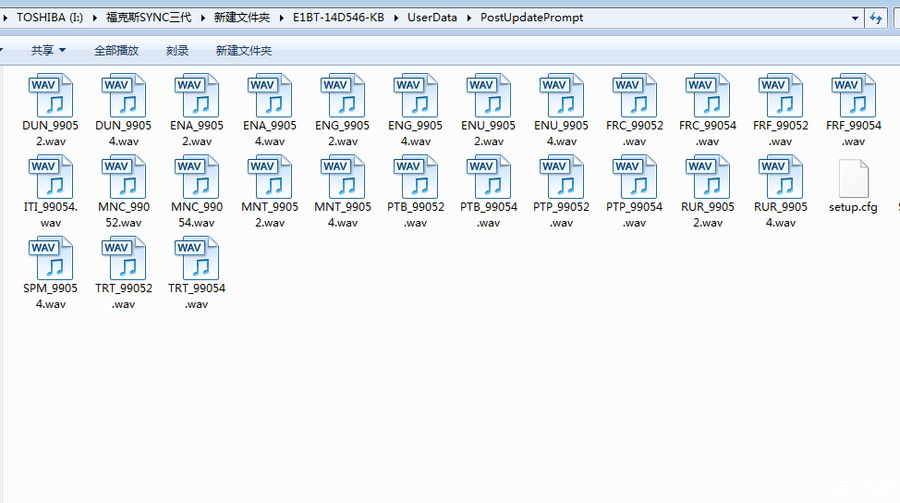The image size is (900, 503).
Task: Click 新建文件夹 toolbar button
Action: point(243,51)
